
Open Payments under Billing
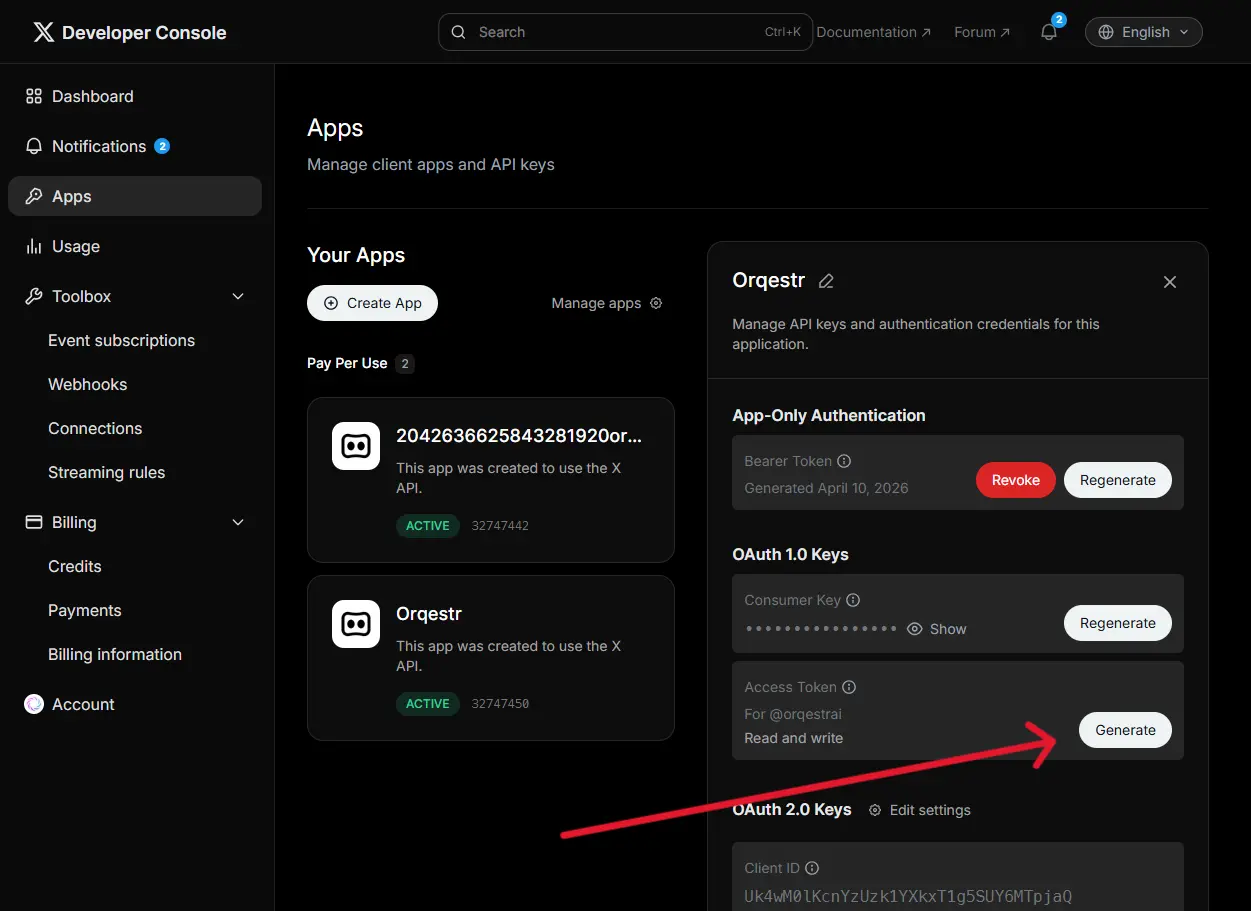coord(85,610)
